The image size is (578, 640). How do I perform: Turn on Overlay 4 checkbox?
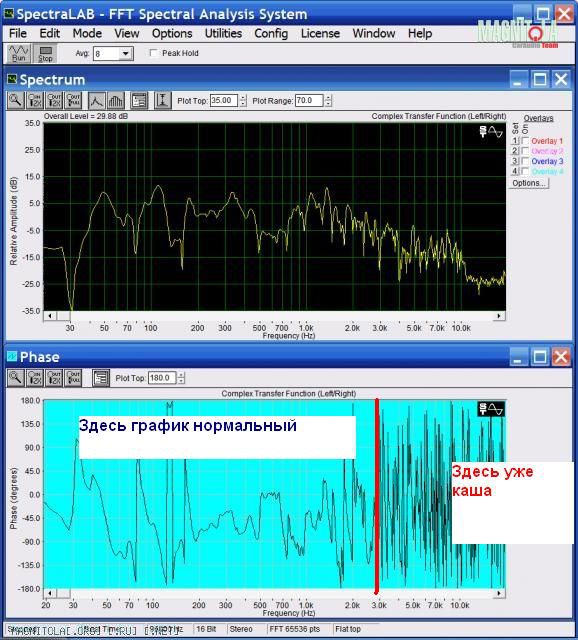coord(525,171)
